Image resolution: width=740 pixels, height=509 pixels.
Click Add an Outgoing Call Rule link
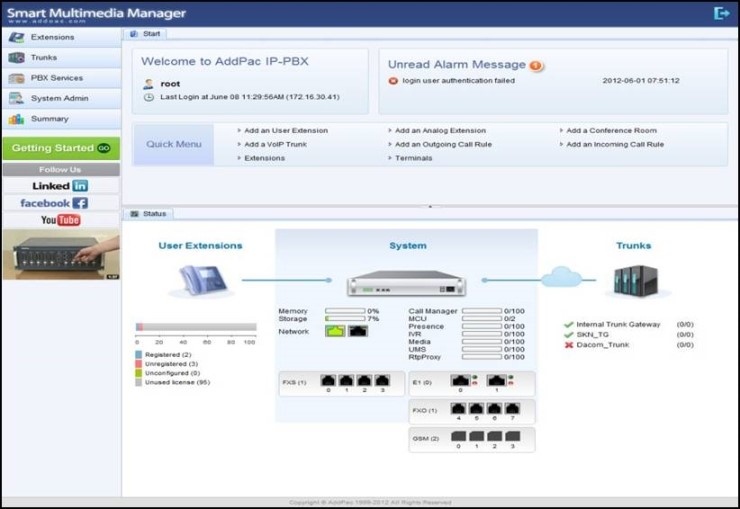pos(443,144)
